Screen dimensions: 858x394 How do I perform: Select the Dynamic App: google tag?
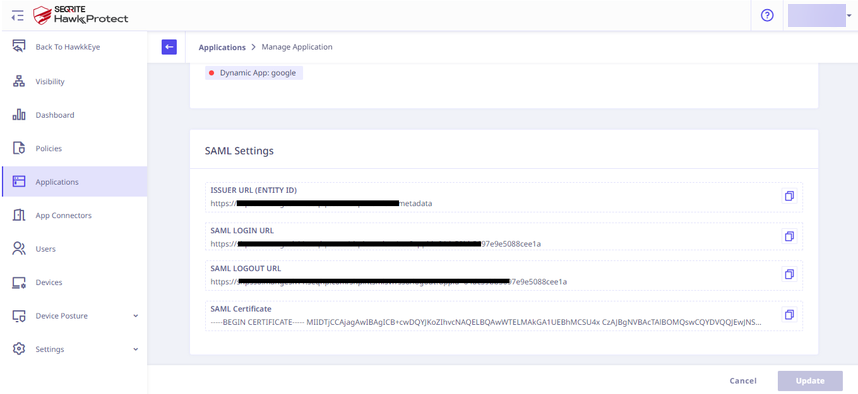[254, 73]
